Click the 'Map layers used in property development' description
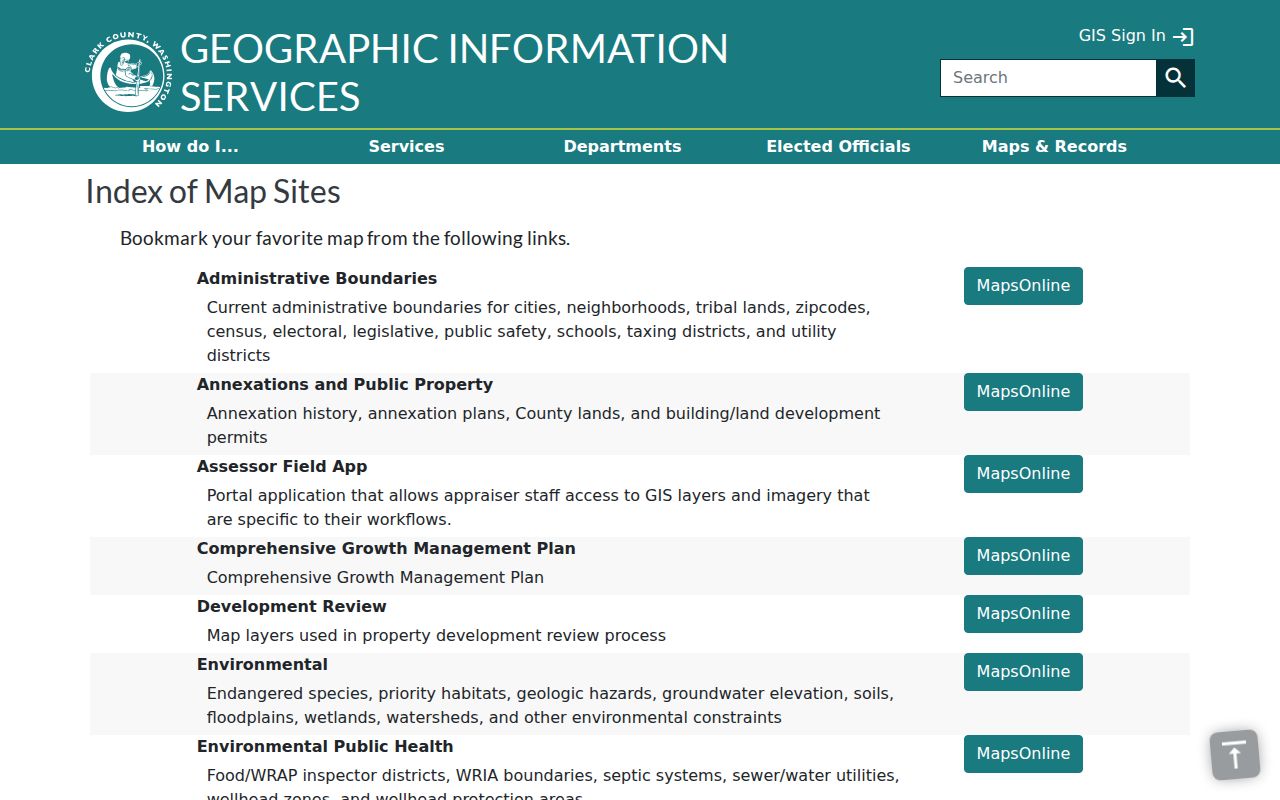Screen dimensions: 1280x800 coord(436,635)
